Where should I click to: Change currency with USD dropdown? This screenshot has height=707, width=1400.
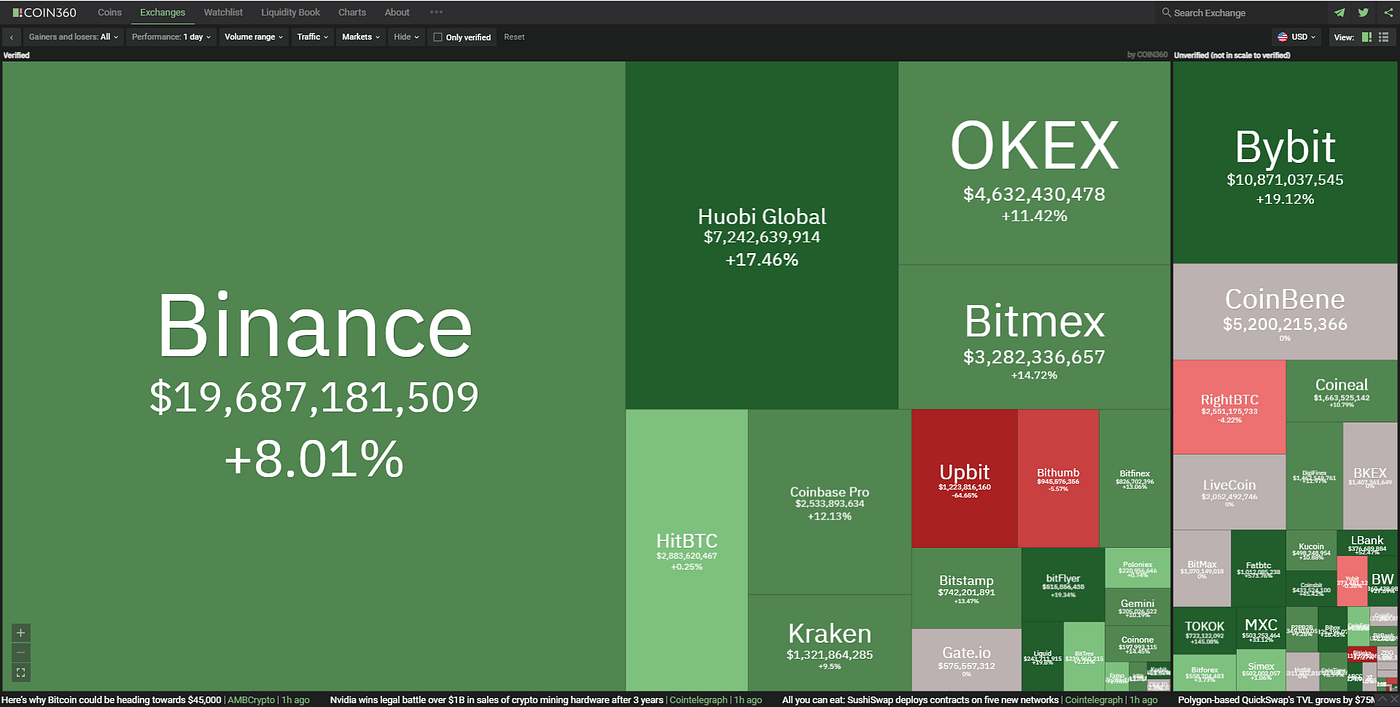pos(1296,37)
